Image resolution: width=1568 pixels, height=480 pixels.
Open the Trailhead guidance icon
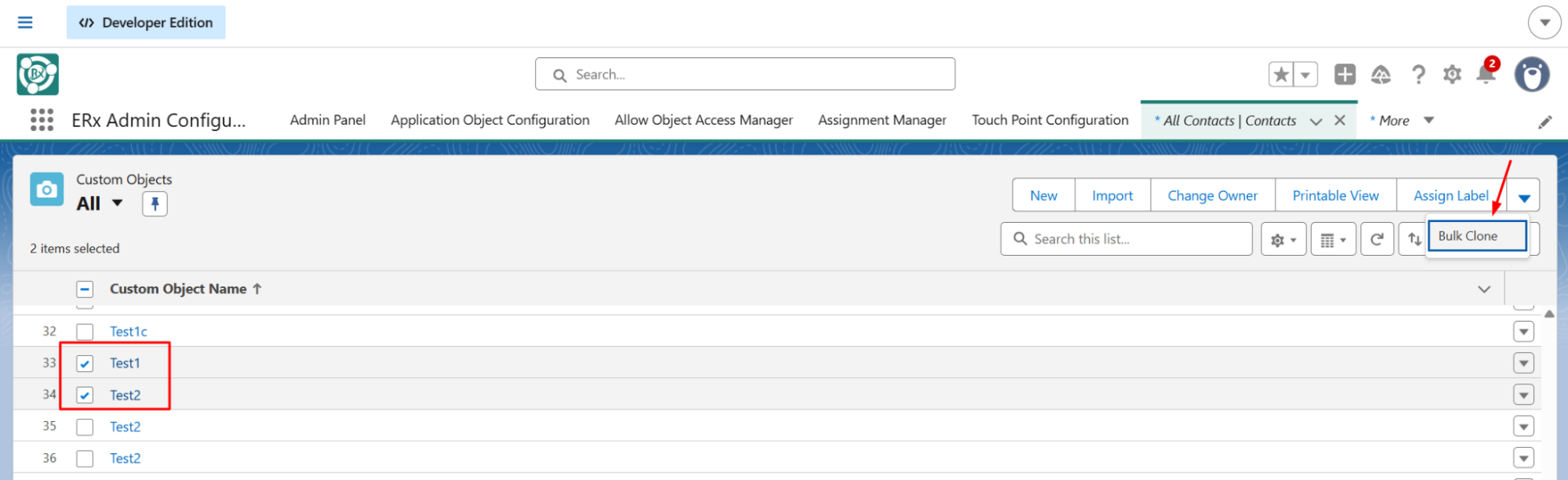click(1381, 75)
